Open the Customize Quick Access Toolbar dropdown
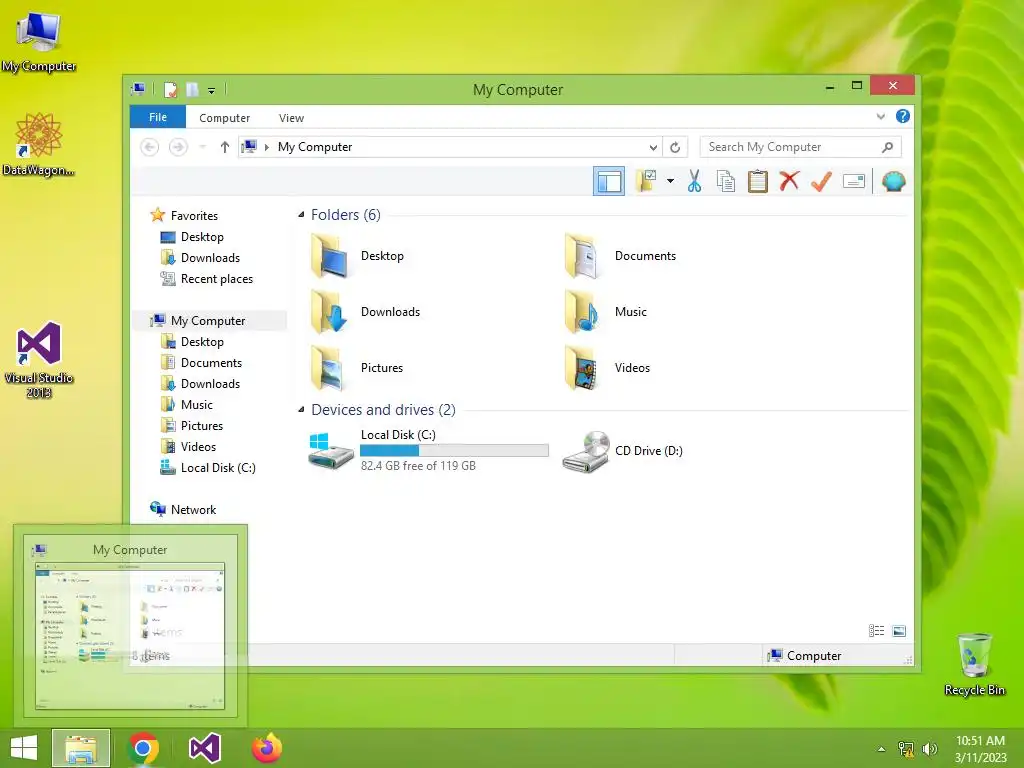 212,90
